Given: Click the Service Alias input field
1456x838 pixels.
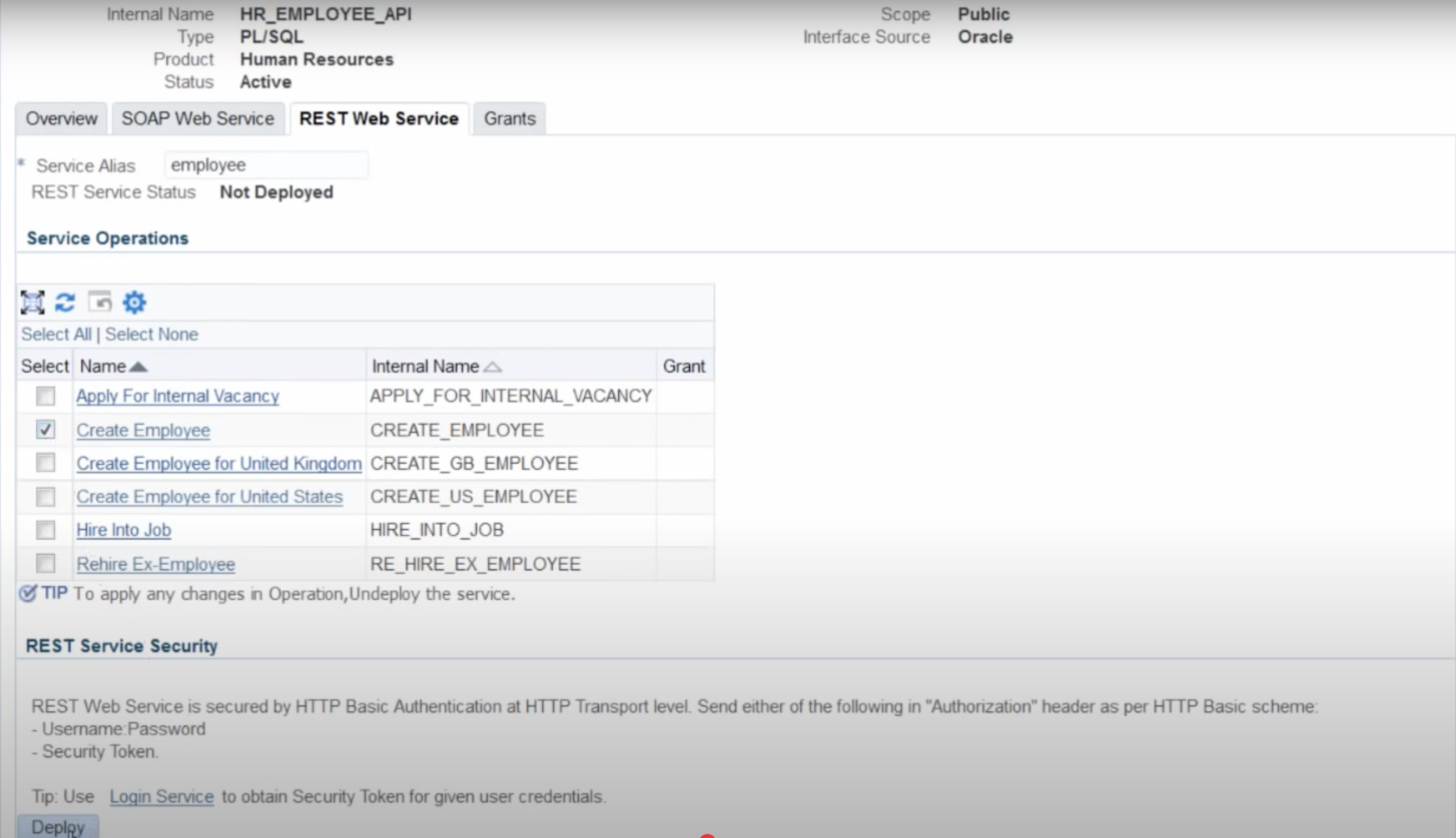Looking at the screenshot, I should click(266, 165).
